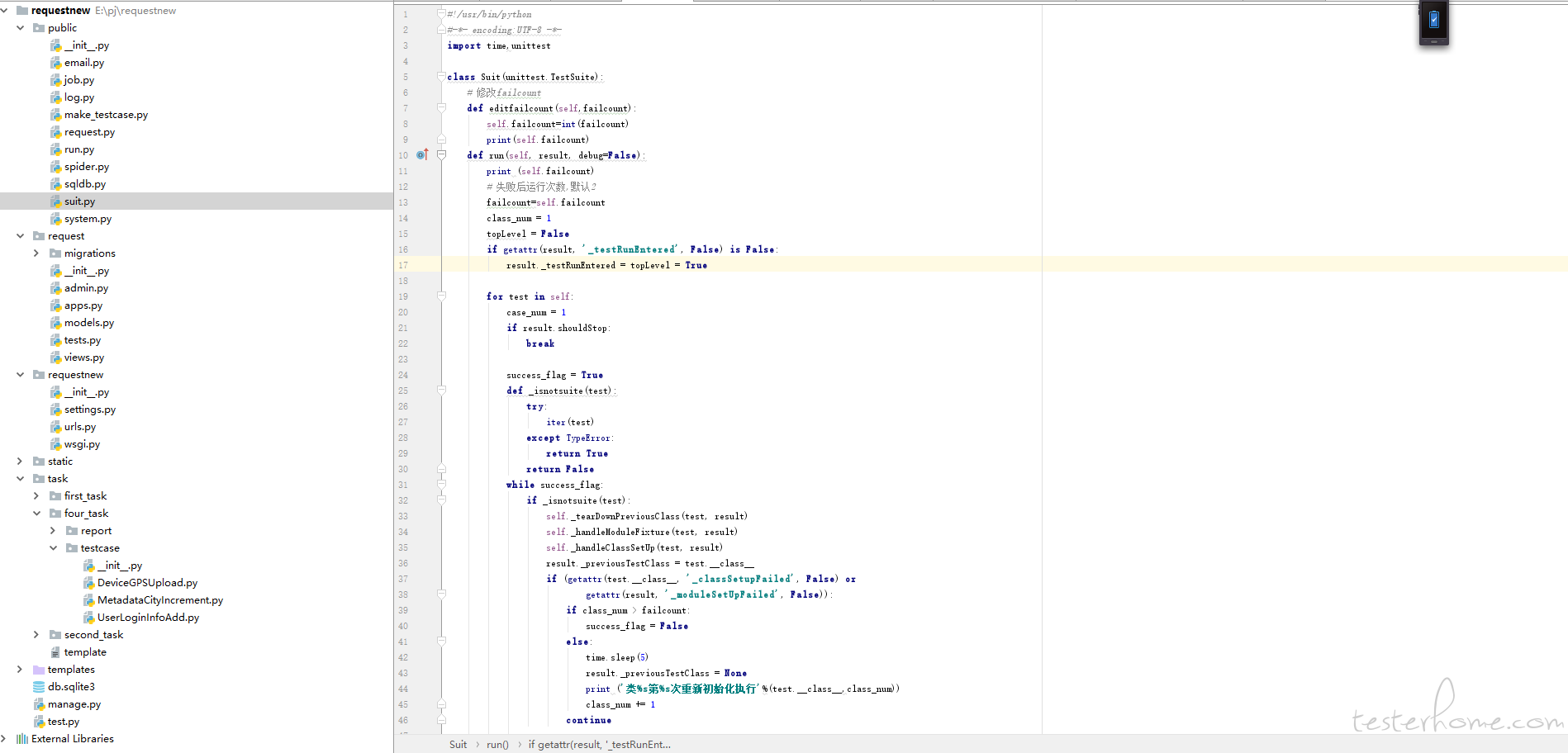Select __init__.py under the testcase folder
The width and height of the screenshot is (1568, 753).
120,566
